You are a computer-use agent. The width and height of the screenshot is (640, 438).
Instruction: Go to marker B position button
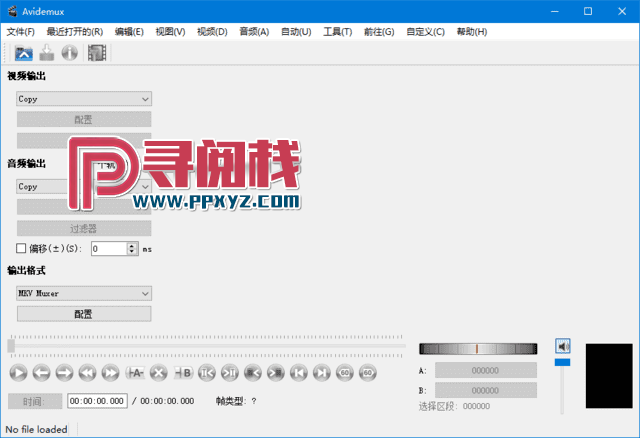pos(230,373)
